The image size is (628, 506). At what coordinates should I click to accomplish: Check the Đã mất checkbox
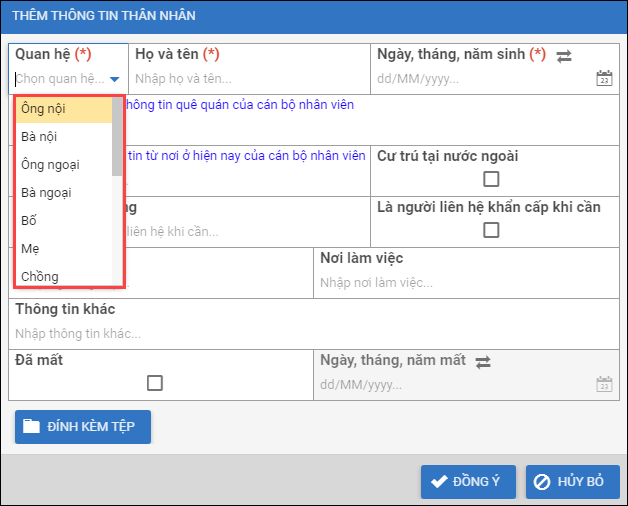[155, 382]
